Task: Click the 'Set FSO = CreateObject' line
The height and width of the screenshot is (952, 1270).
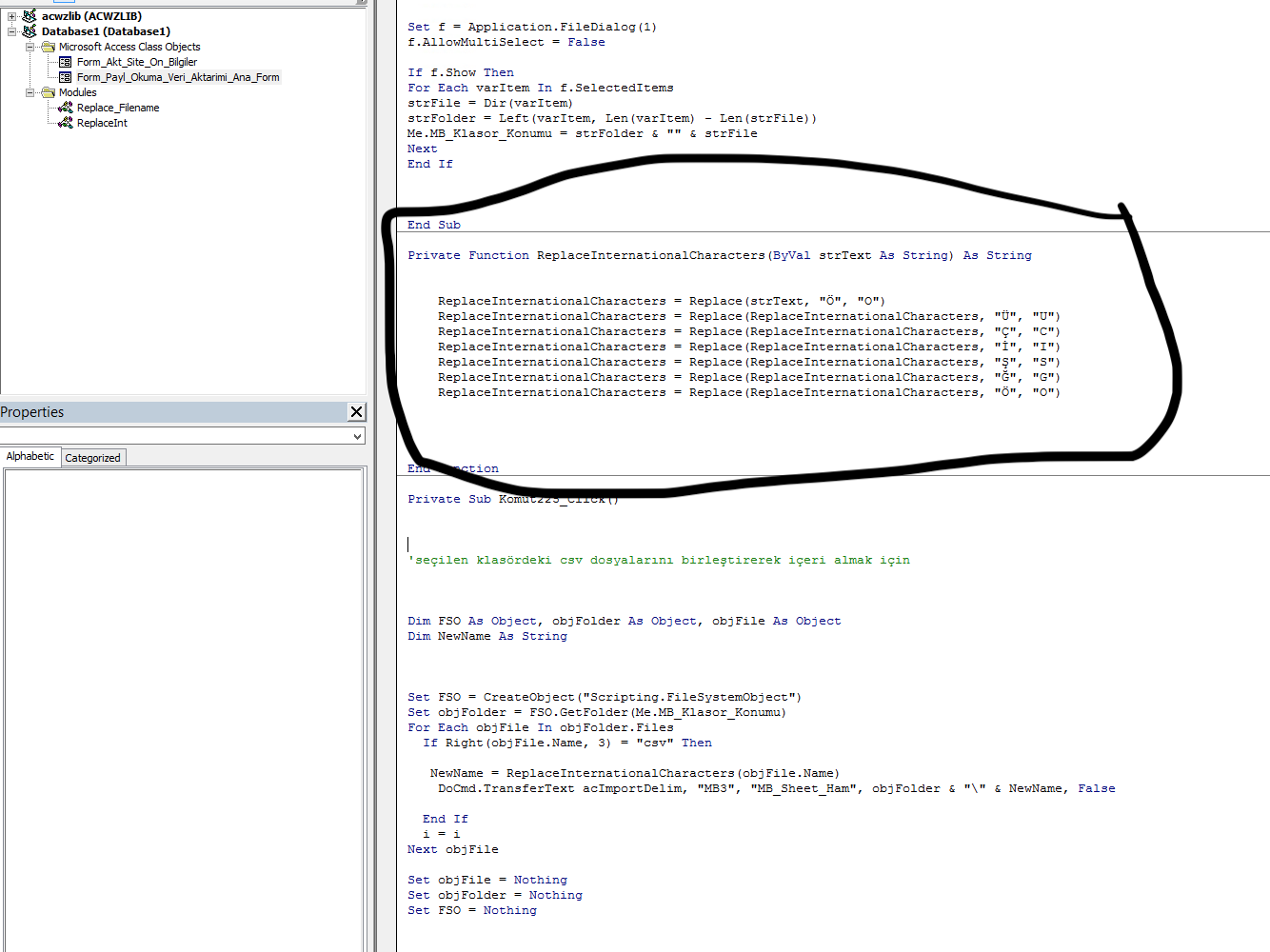Action: pyautogui.click(x=605, y=697)
